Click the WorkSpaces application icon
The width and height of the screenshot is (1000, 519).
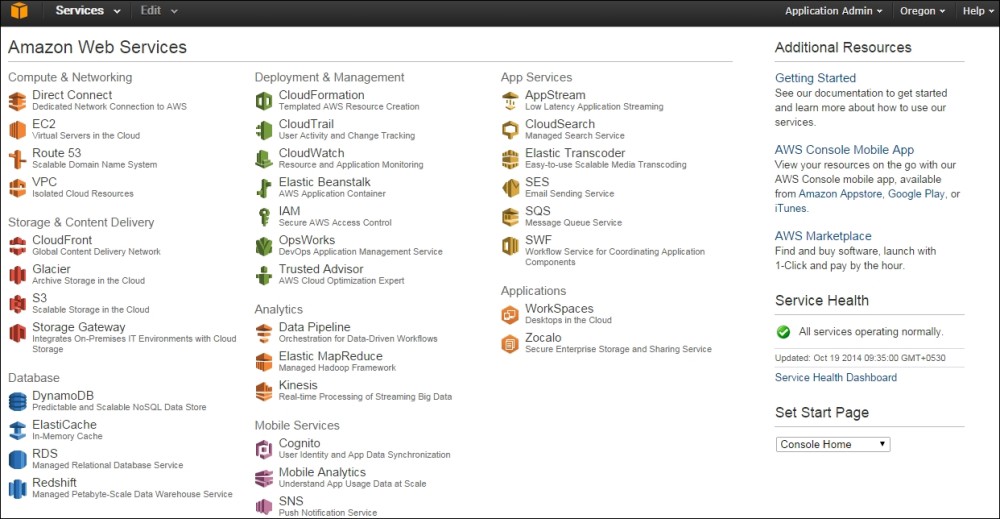(x=510, y=314)
